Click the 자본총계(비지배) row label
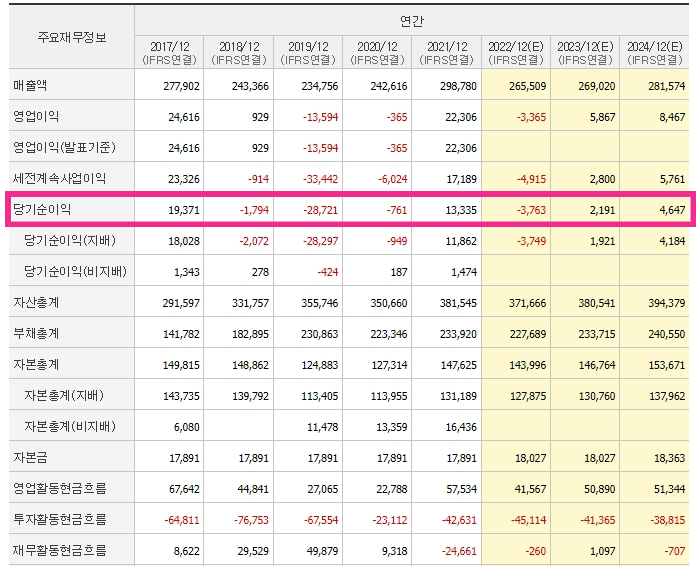 pyautogui.click(x=70, y=426)
